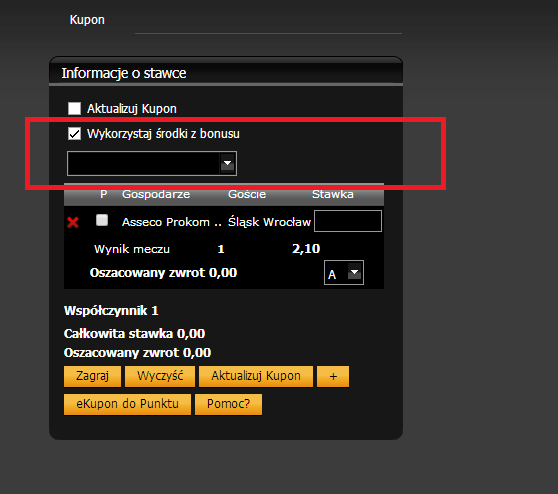Enable the Aktualizuj Kupon checkbox
558x494 pixels.
point(74,109)
